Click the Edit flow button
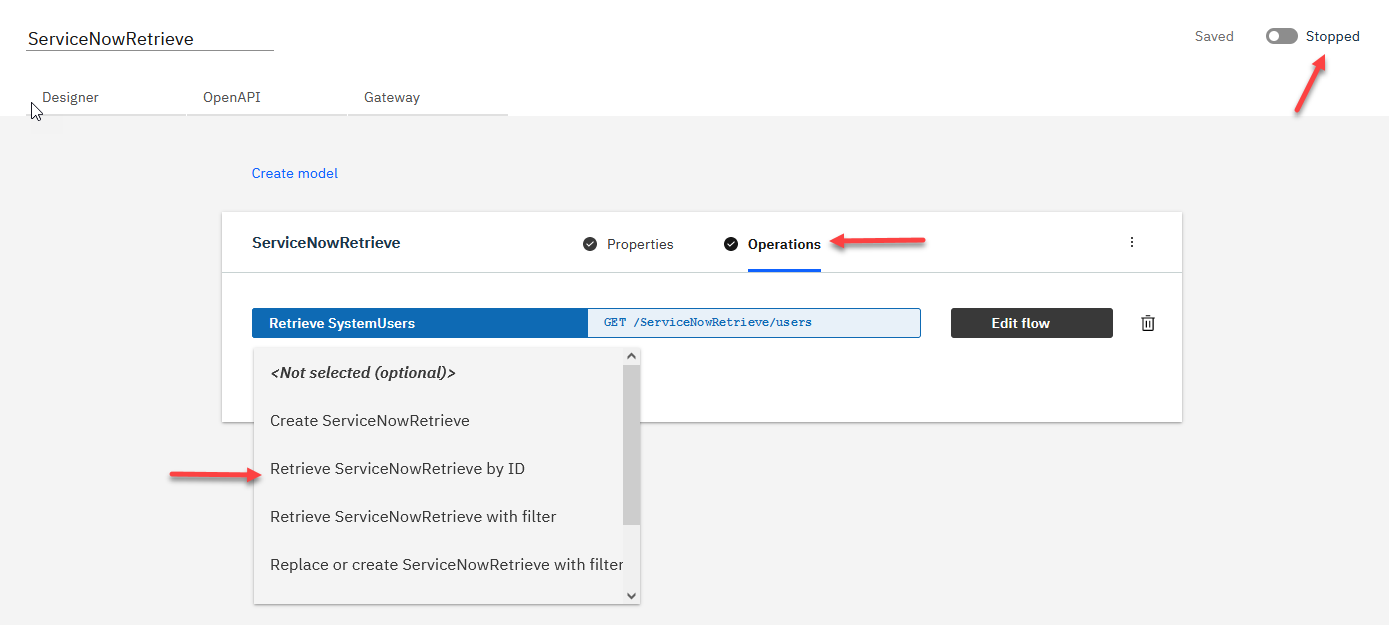This screenshot has width=1389, height=625. pyautogui.click(x=1031, y=323)
